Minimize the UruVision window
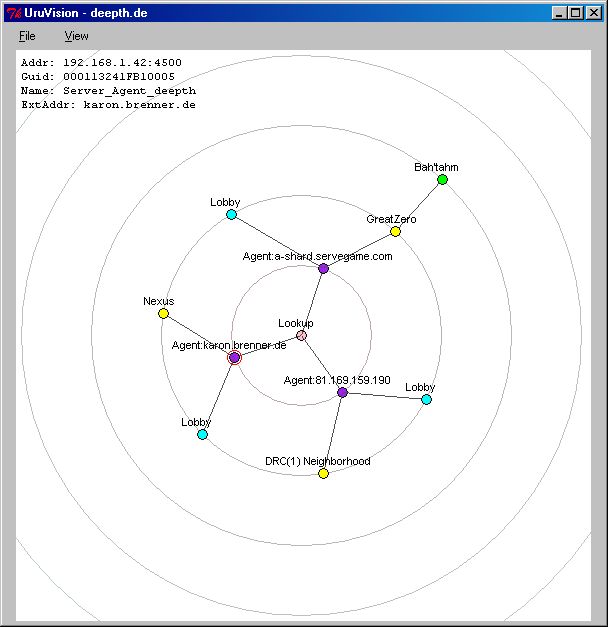The image size is (608, 627). tap(559, 13)
